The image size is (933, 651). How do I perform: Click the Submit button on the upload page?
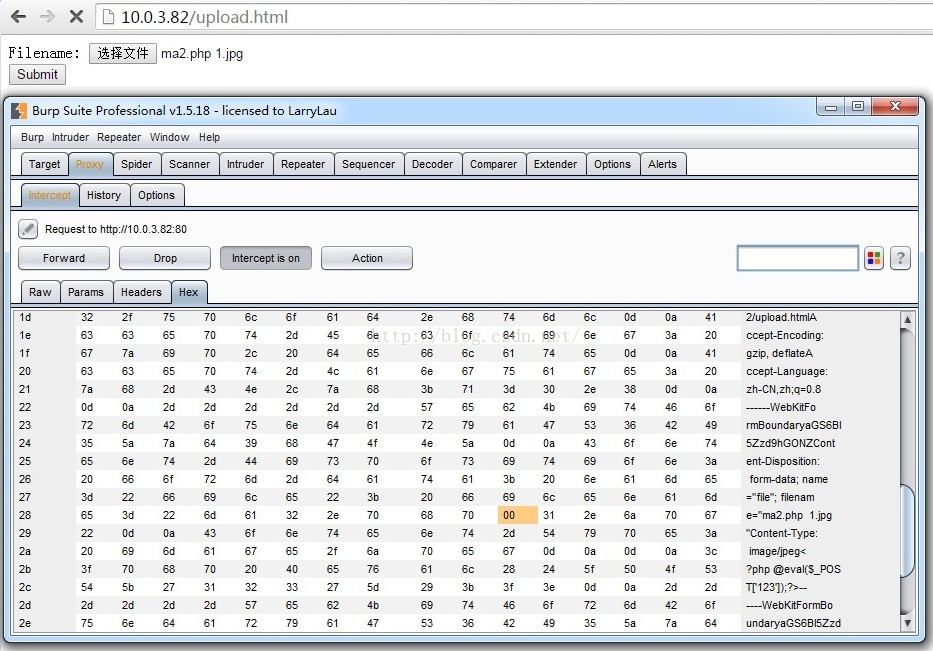(37, 74)
